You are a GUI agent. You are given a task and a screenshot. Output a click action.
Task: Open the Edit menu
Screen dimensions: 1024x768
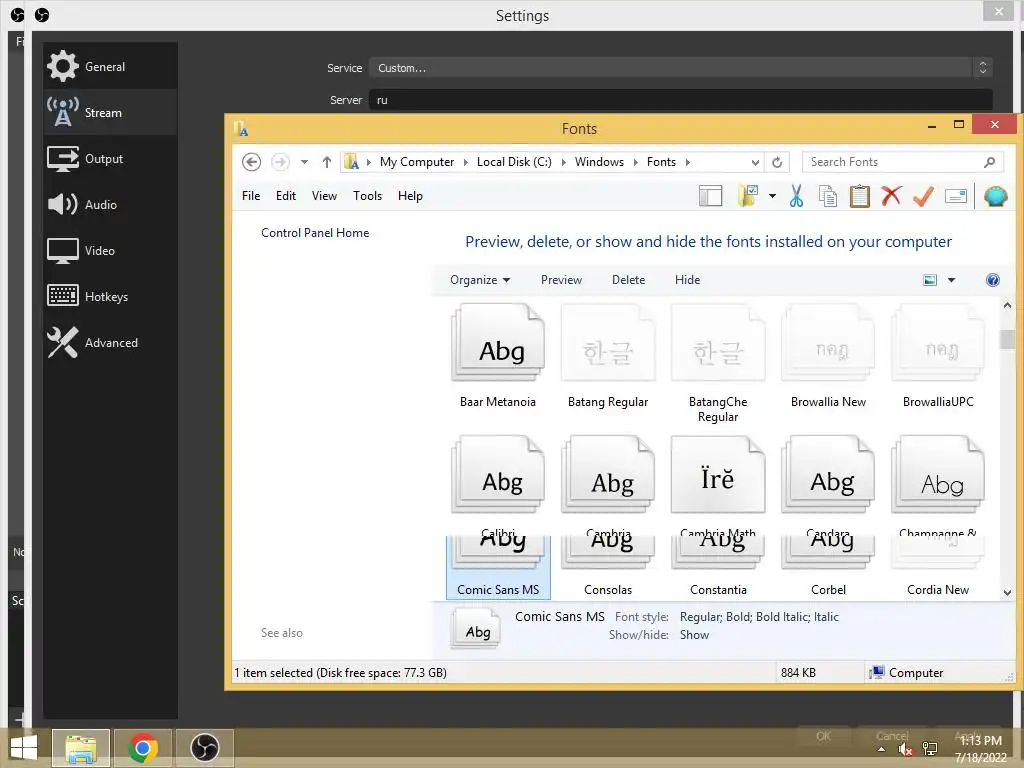[285, 196]
